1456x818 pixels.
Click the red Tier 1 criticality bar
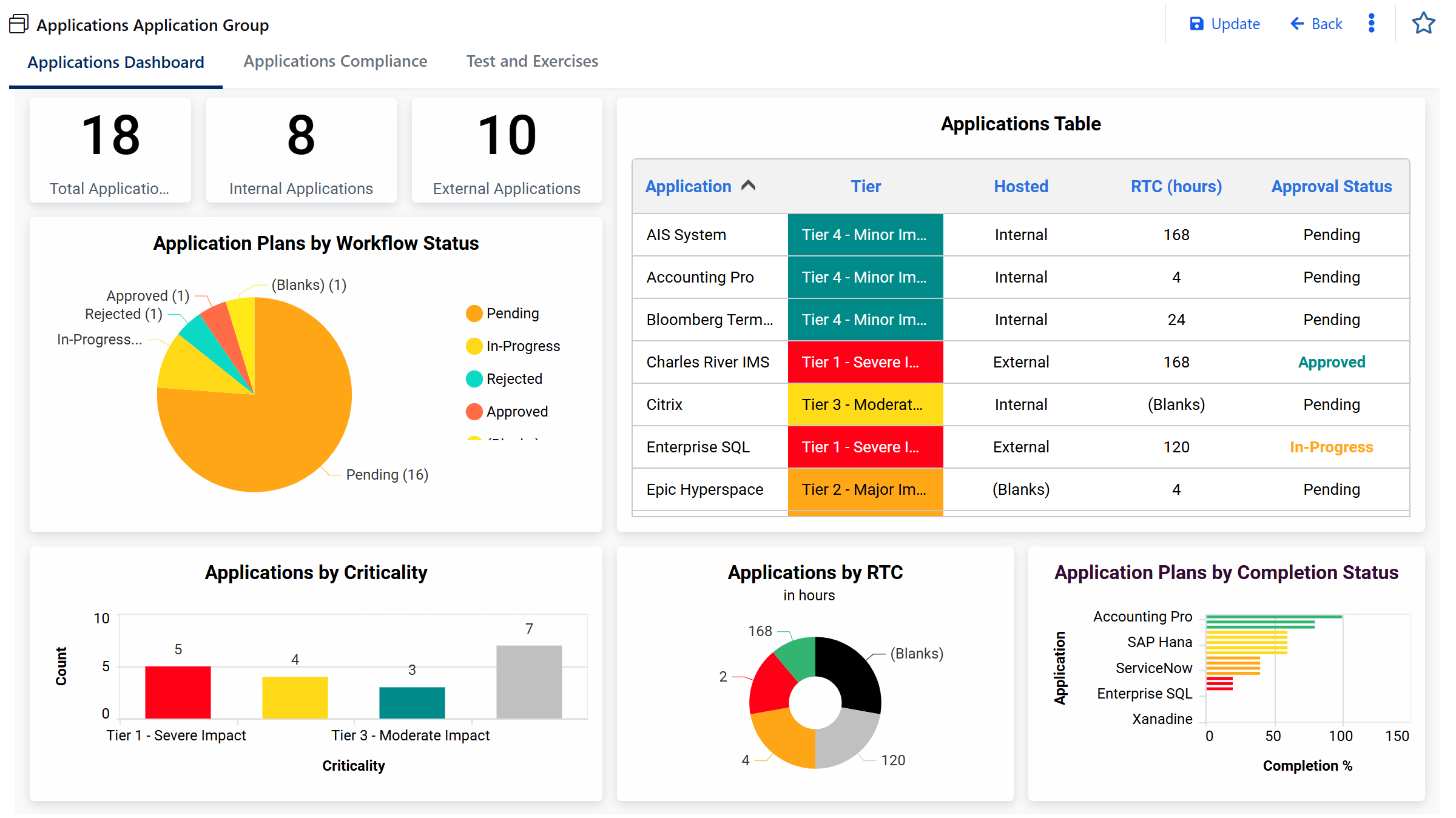coord(178,692)
